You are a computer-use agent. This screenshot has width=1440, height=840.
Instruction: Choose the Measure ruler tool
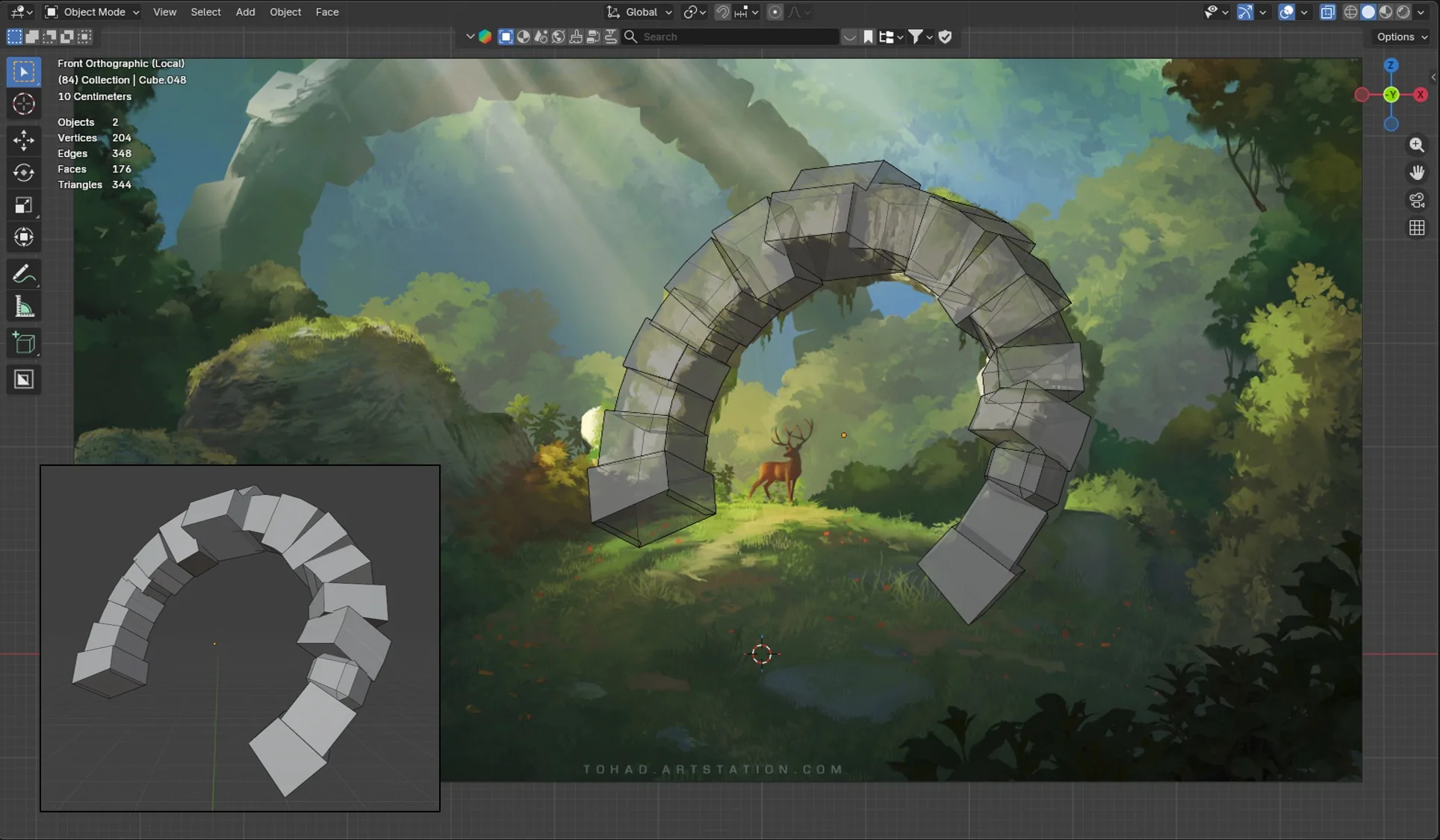[24, 307]
